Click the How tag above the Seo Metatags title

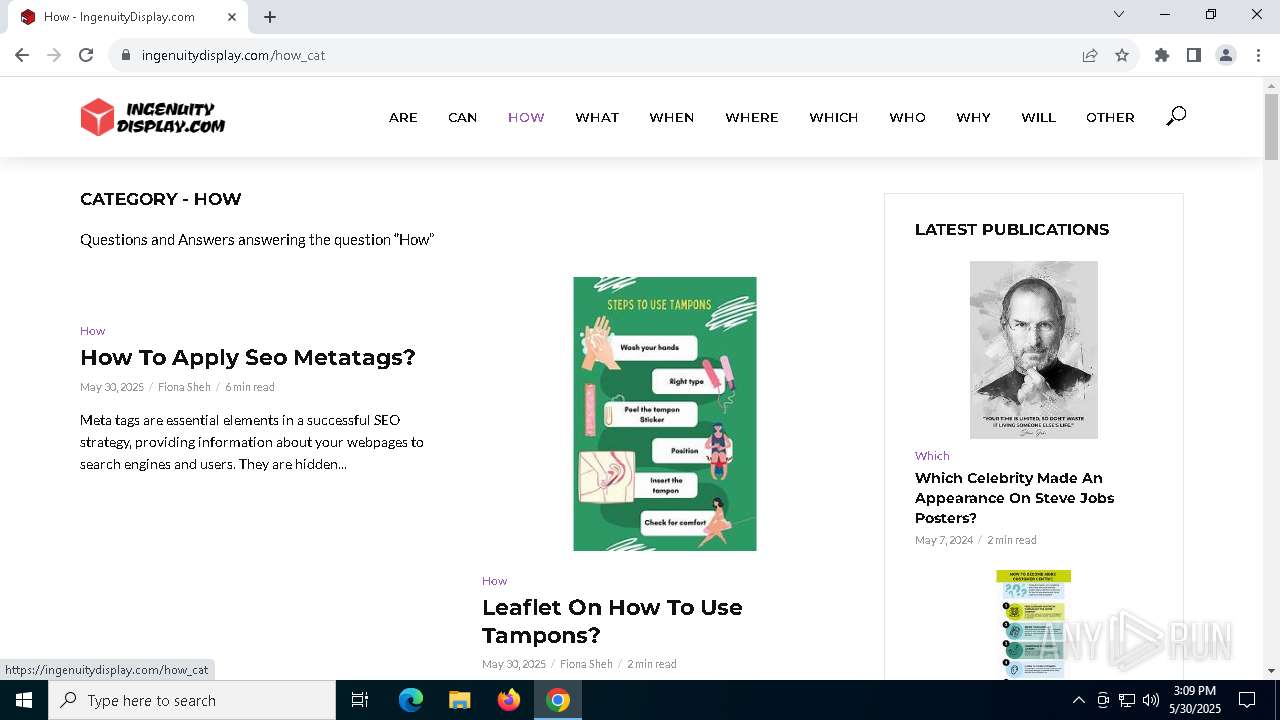pyautogui.click(x=92, y=331)
